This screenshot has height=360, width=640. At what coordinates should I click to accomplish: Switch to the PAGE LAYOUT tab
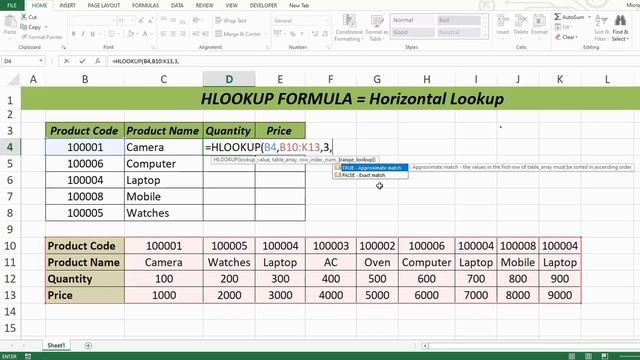[x=104, y=5]
